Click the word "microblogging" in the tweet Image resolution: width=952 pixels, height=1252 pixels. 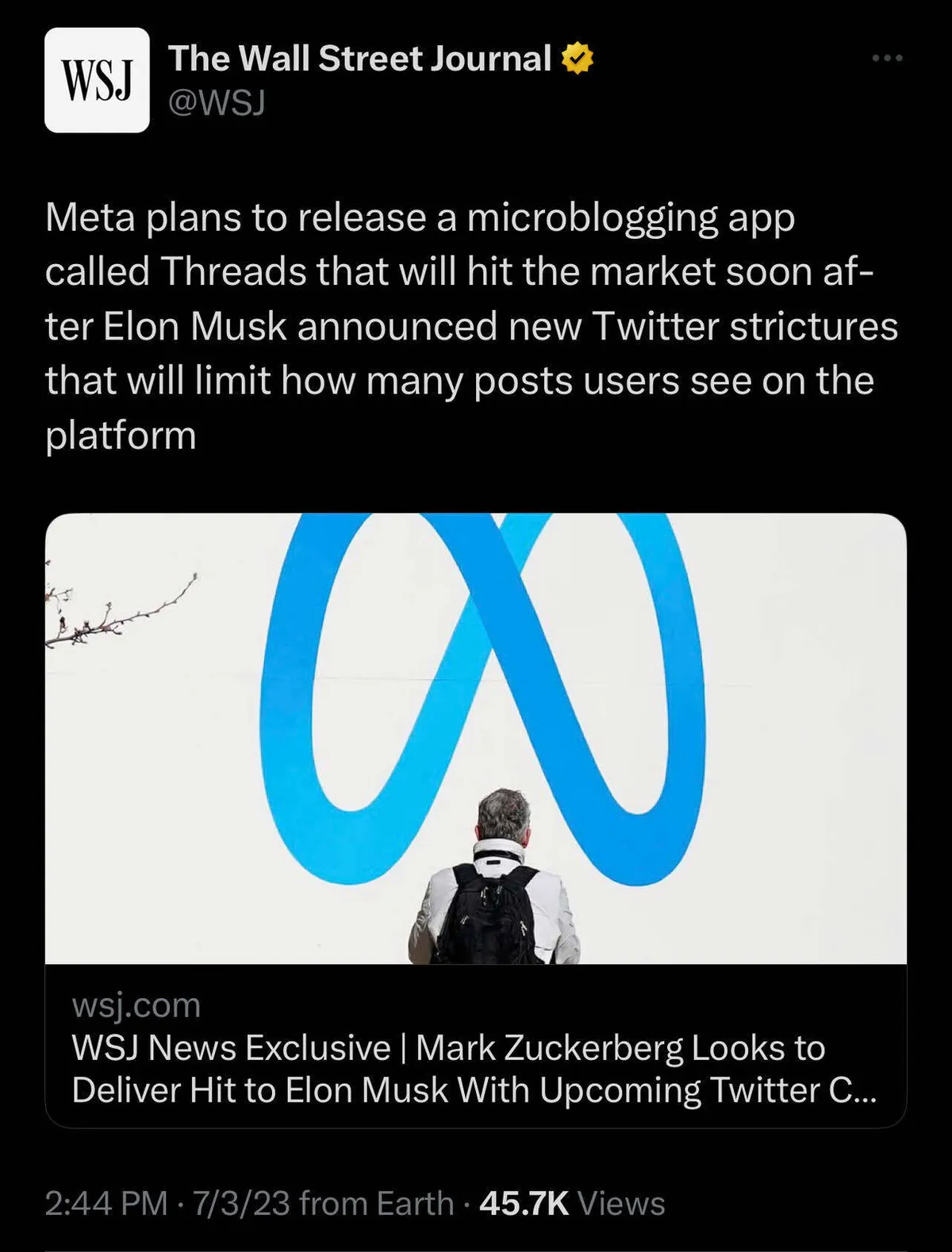click(592, 217)
